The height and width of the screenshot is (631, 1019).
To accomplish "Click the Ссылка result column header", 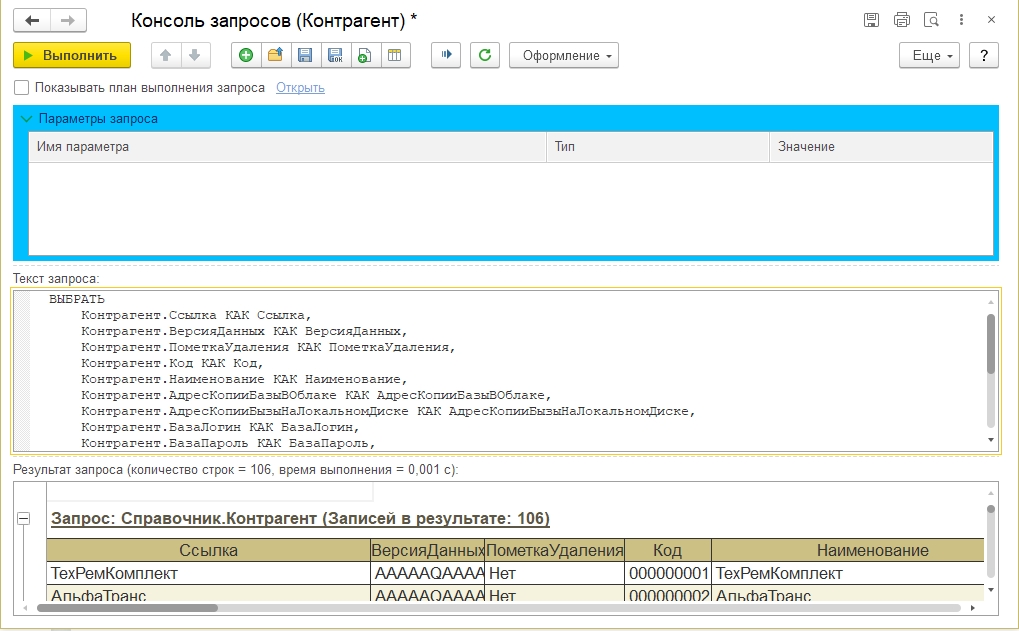I will [x=208, y=550].
